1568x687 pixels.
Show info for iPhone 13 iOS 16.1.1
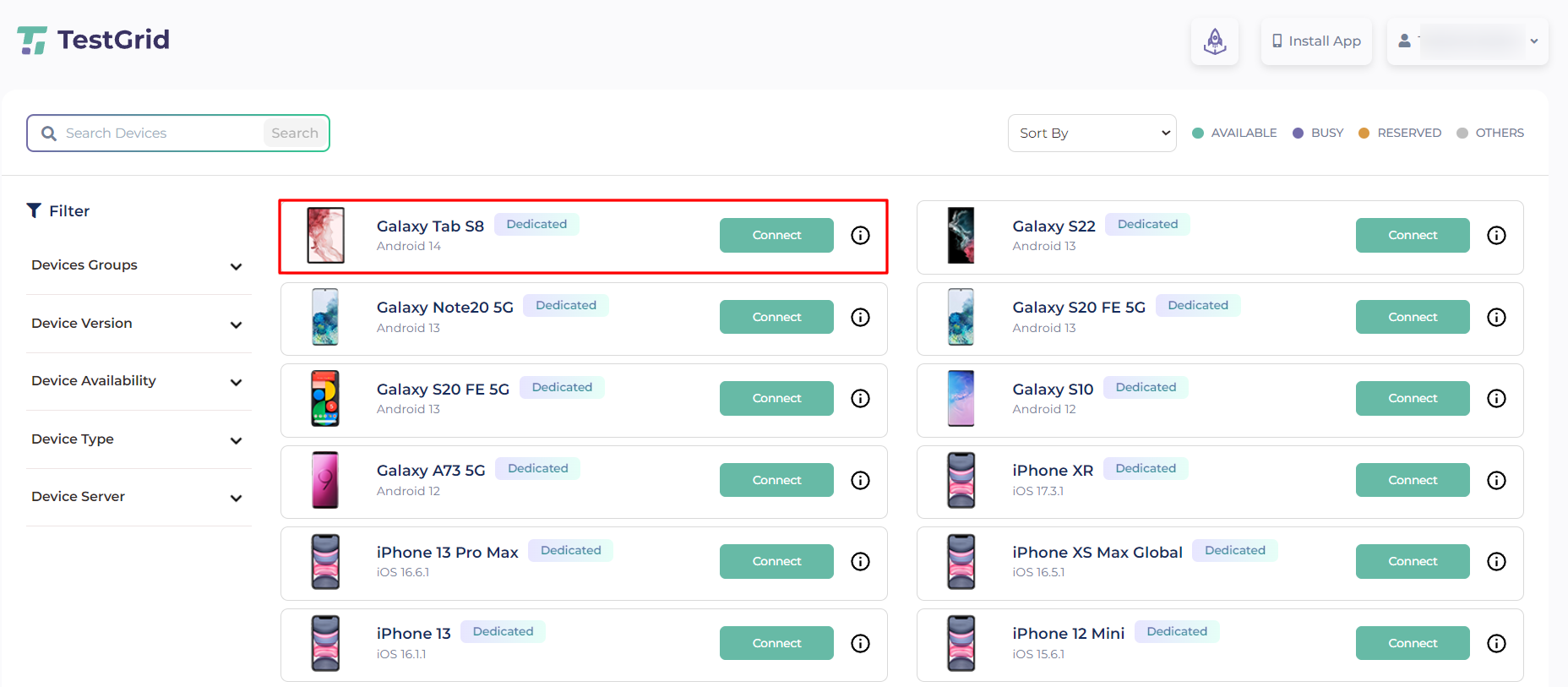click(860, 643)
